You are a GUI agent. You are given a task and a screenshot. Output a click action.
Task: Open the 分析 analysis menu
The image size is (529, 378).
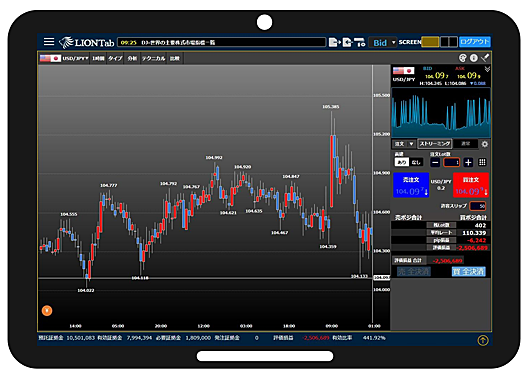click(132, 58)
